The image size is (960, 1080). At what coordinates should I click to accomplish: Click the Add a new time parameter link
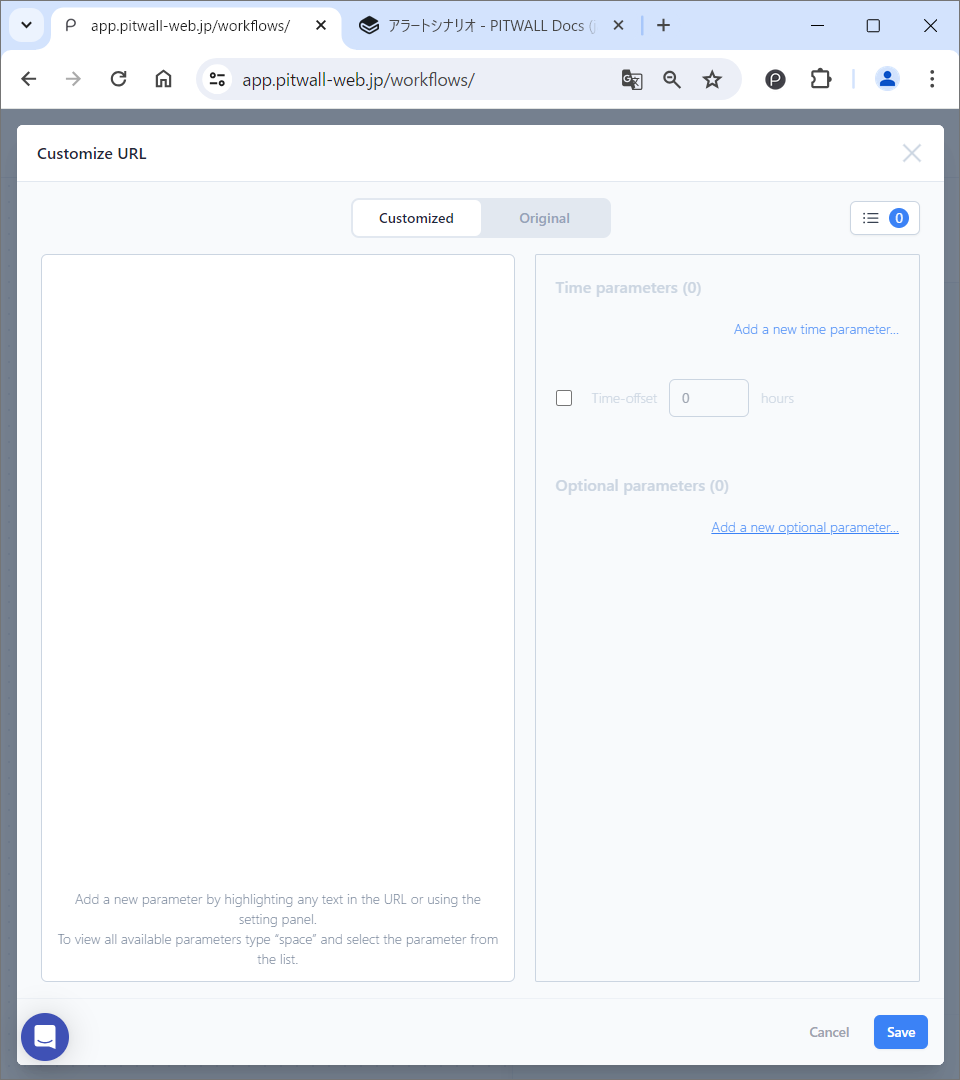point(815,329)
